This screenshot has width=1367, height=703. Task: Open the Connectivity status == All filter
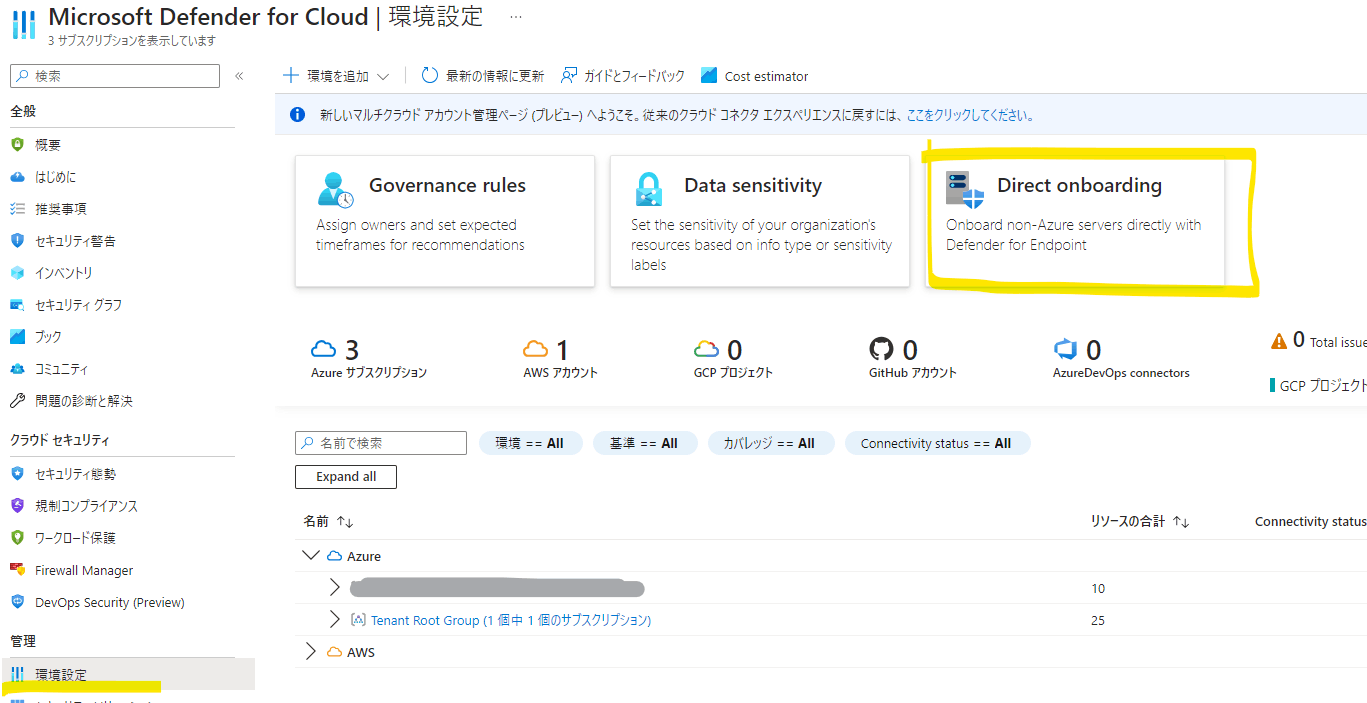point(937,443)
